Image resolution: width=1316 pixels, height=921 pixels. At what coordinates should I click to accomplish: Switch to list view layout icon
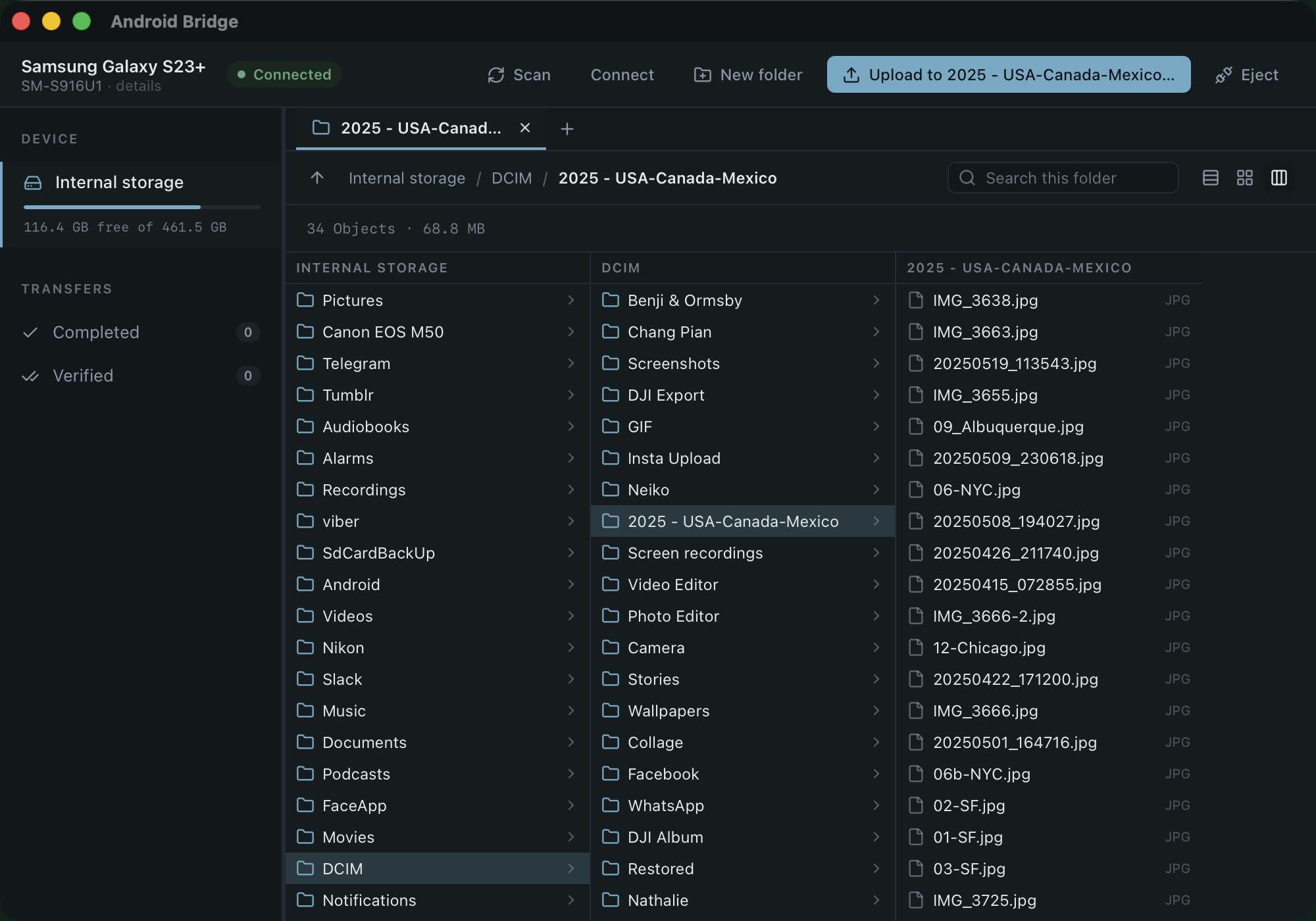[x=1210, y=178]
